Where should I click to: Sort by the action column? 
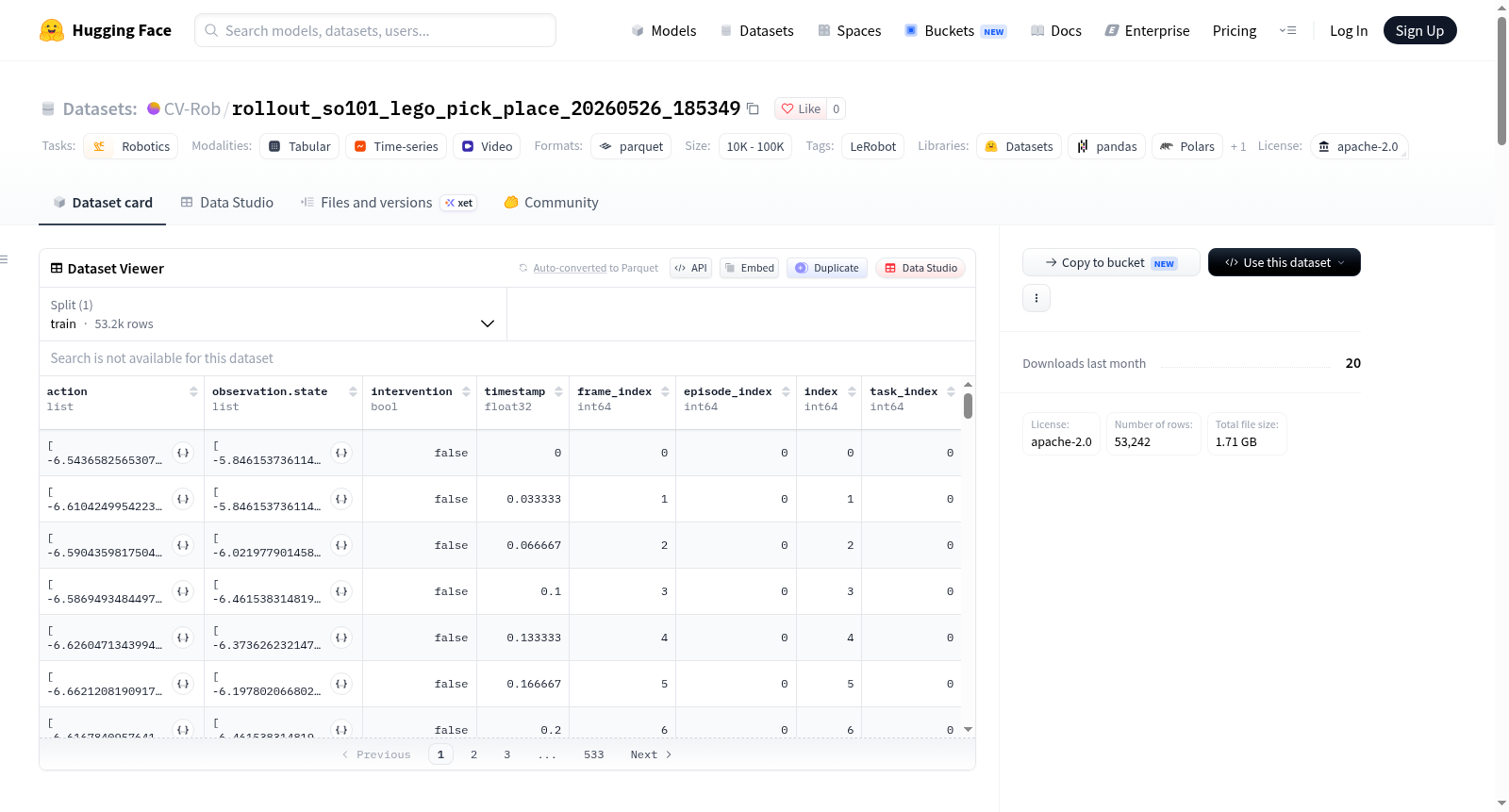[x=193, y=391]
